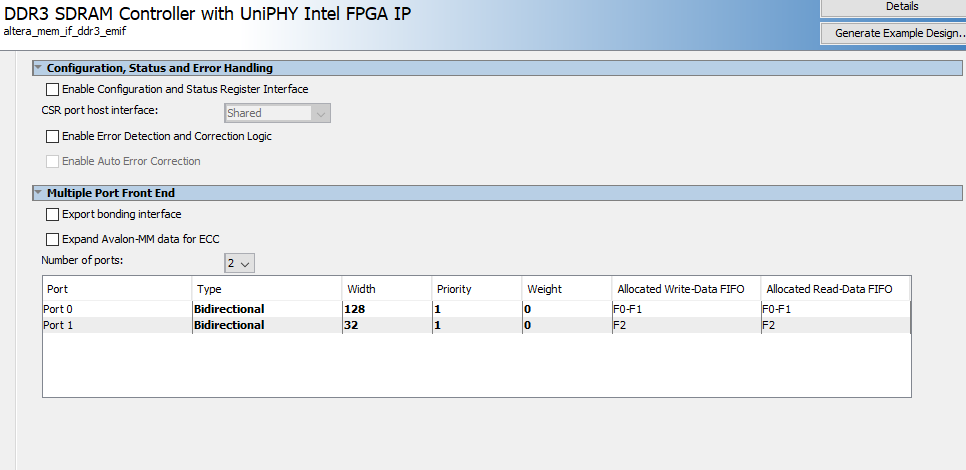Open the Number of ports dropdown
The width and height of the screenshot is (966, 470).
(239, 264)
